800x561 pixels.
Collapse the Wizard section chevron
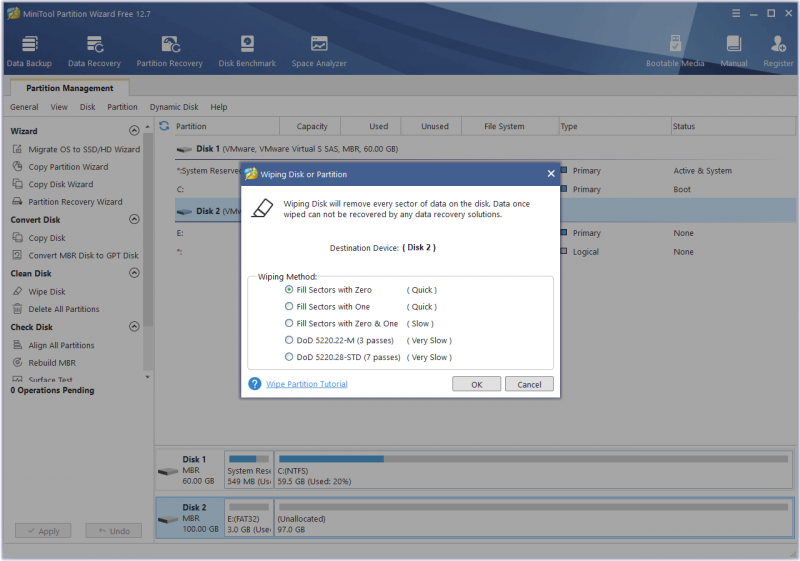tap(134, 131)
